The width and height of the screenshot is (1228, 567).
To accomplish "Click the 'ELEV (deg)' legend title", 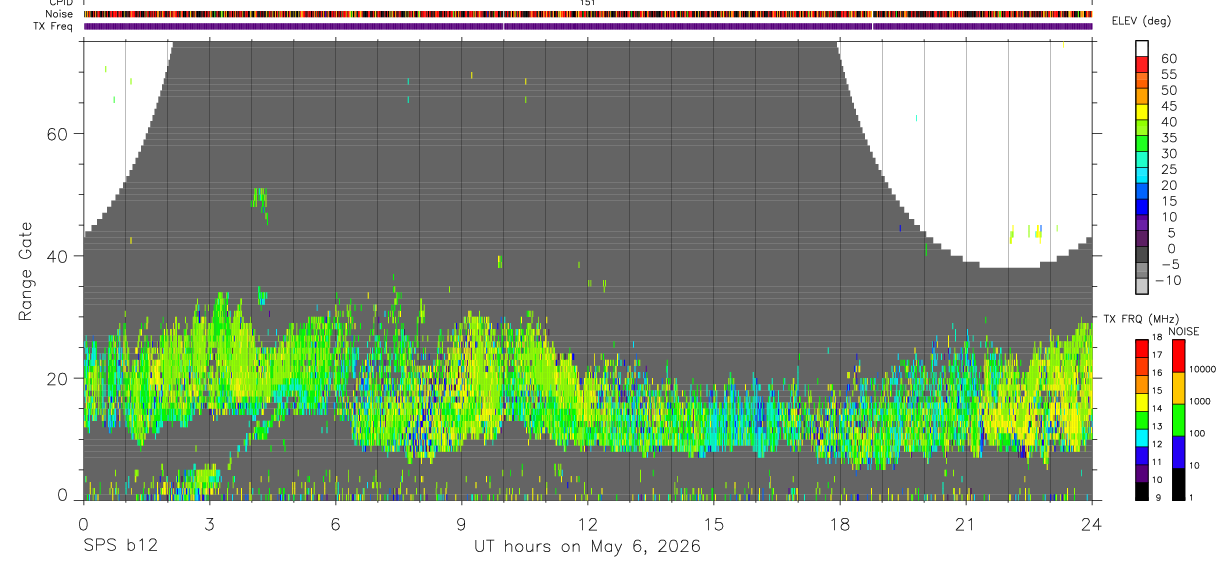I will click(x=1141, y=21).
